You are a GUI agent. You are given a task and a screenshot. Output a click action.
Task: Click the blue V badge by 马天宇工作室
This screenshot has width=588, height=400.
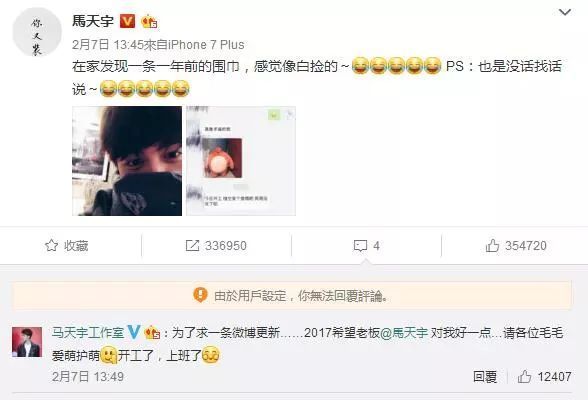pos(134,332)
